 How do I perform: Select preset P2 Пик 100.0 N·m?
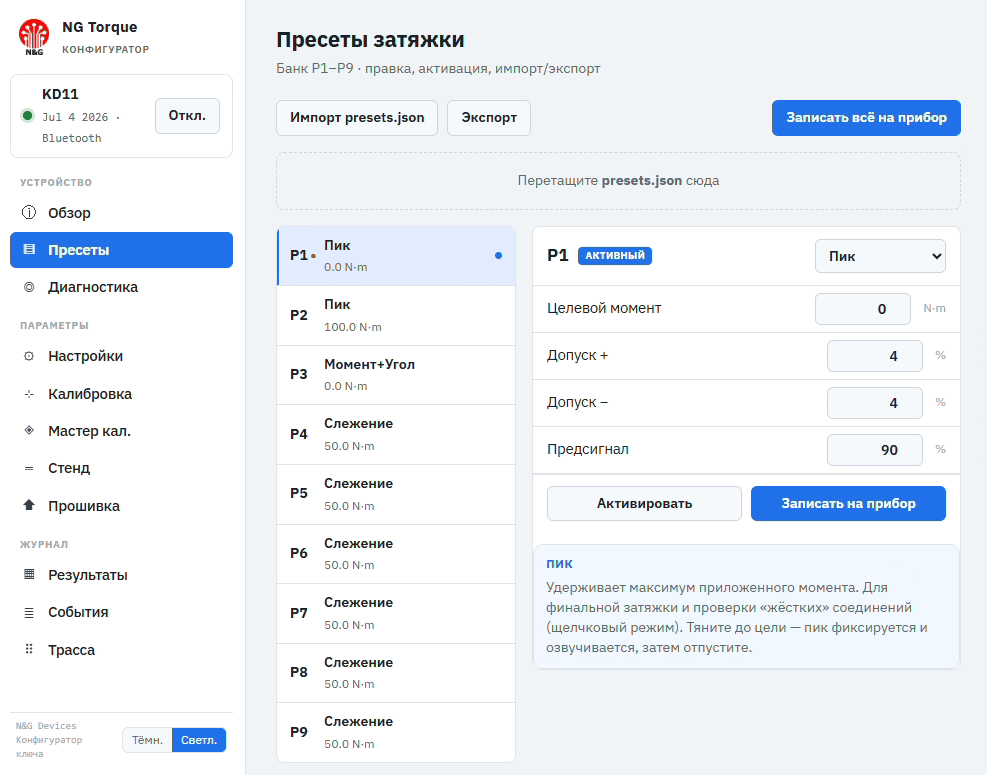[397, 315]
